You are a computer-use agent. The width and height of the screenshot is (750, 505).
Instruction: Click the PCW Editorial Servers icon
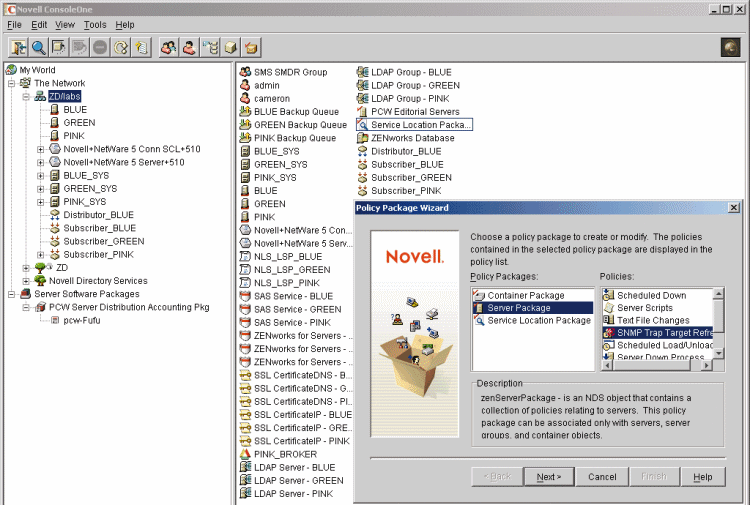tap(362, 111)
